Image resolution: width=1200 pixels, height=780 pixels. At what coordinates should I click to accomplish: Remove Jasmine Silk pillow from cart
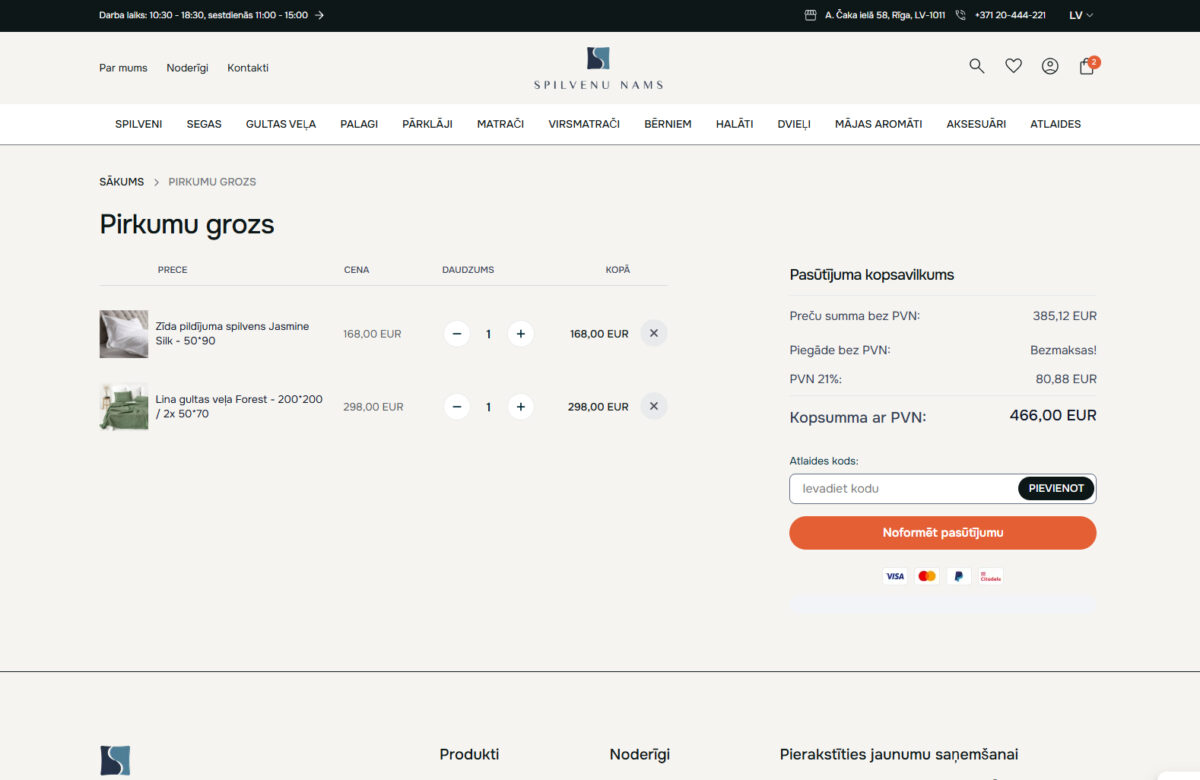pos(653,332)
